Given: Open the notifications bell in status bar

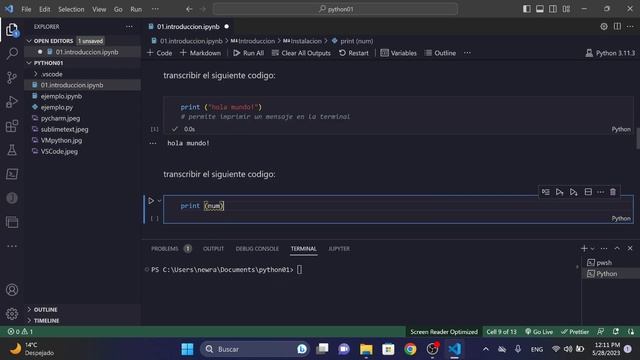Looking at the screenshot, I should (616, 332).
